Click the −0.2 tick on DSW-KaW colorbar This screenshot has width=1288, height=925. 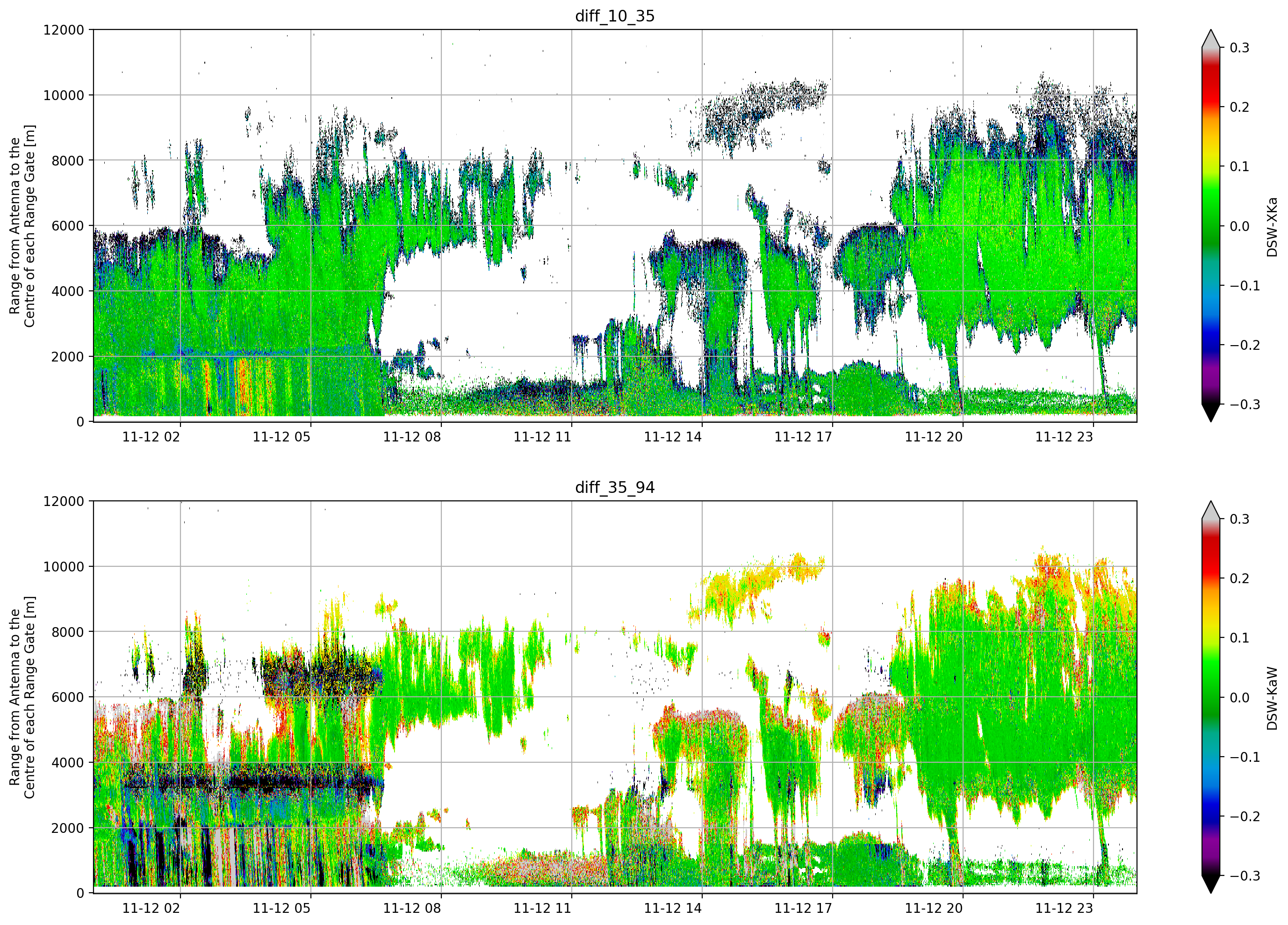point(1245,817)
